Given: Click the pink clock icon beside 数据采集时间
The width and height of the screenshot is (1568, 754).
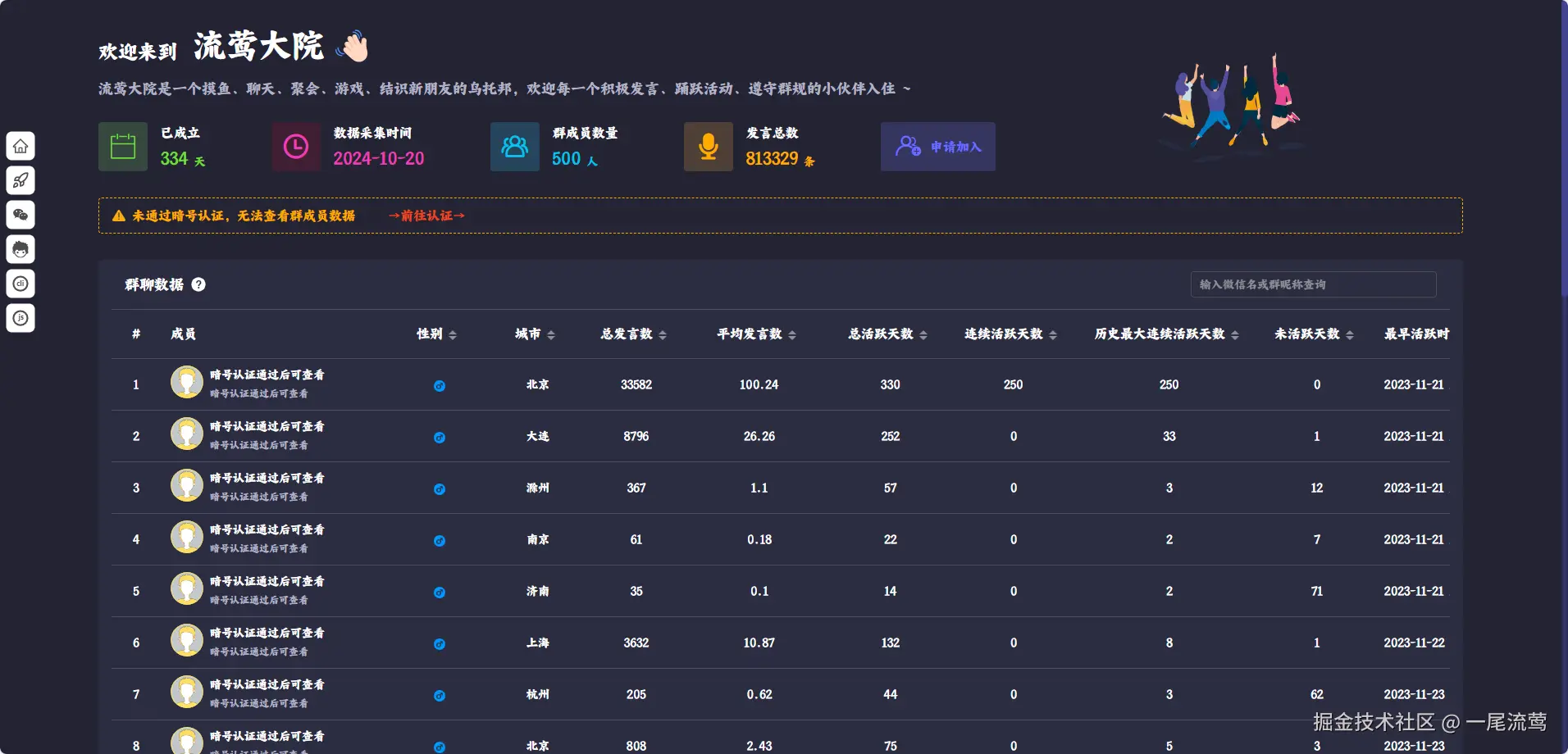Looking at the screenshot, I should coord(296,147).
